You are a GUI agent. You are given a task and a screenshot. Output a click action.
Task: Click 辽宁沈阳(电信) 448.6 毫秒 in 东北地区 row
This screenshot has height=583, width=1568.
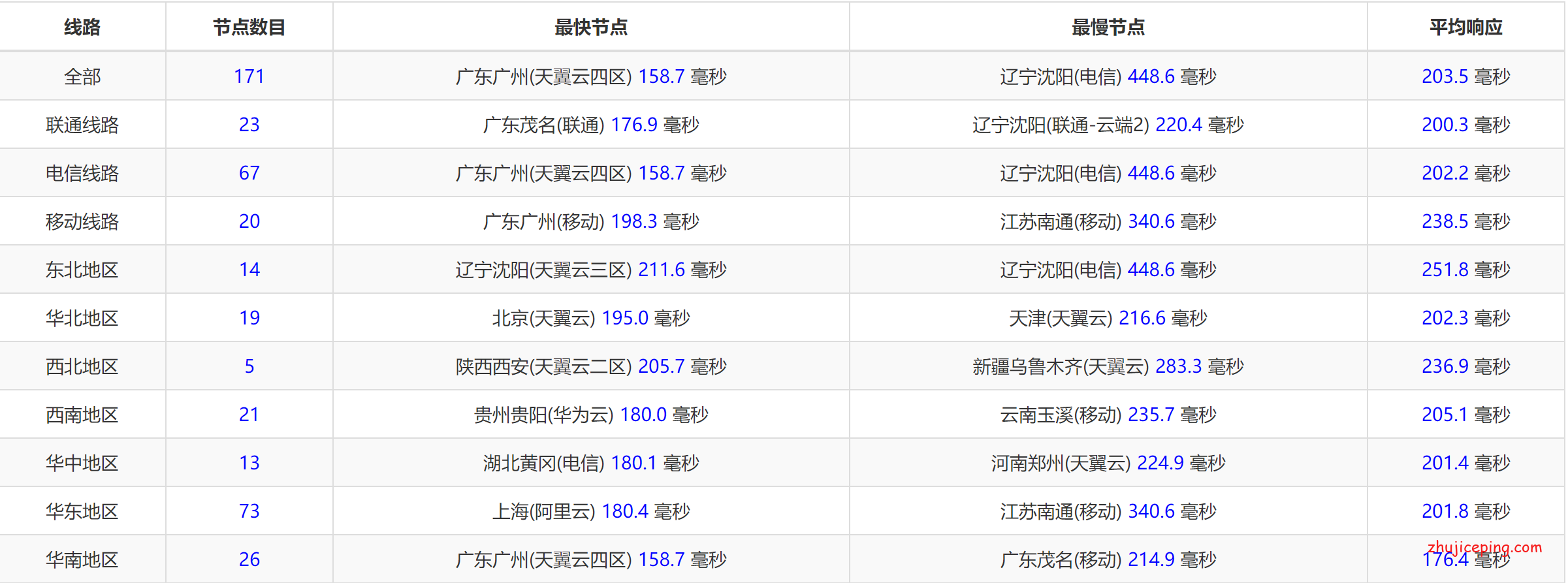point(1108,270)
